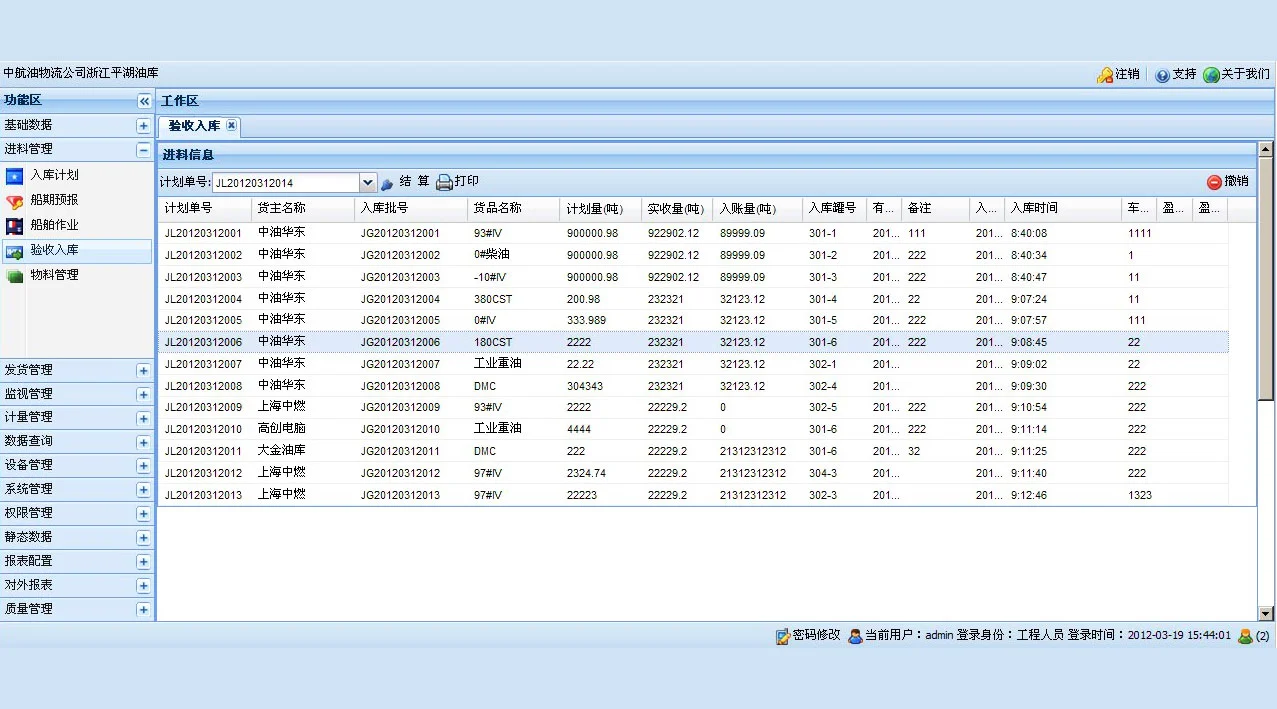Click the 结算 settle toolbar button
Screen dimensions: 1277x709
405,182
